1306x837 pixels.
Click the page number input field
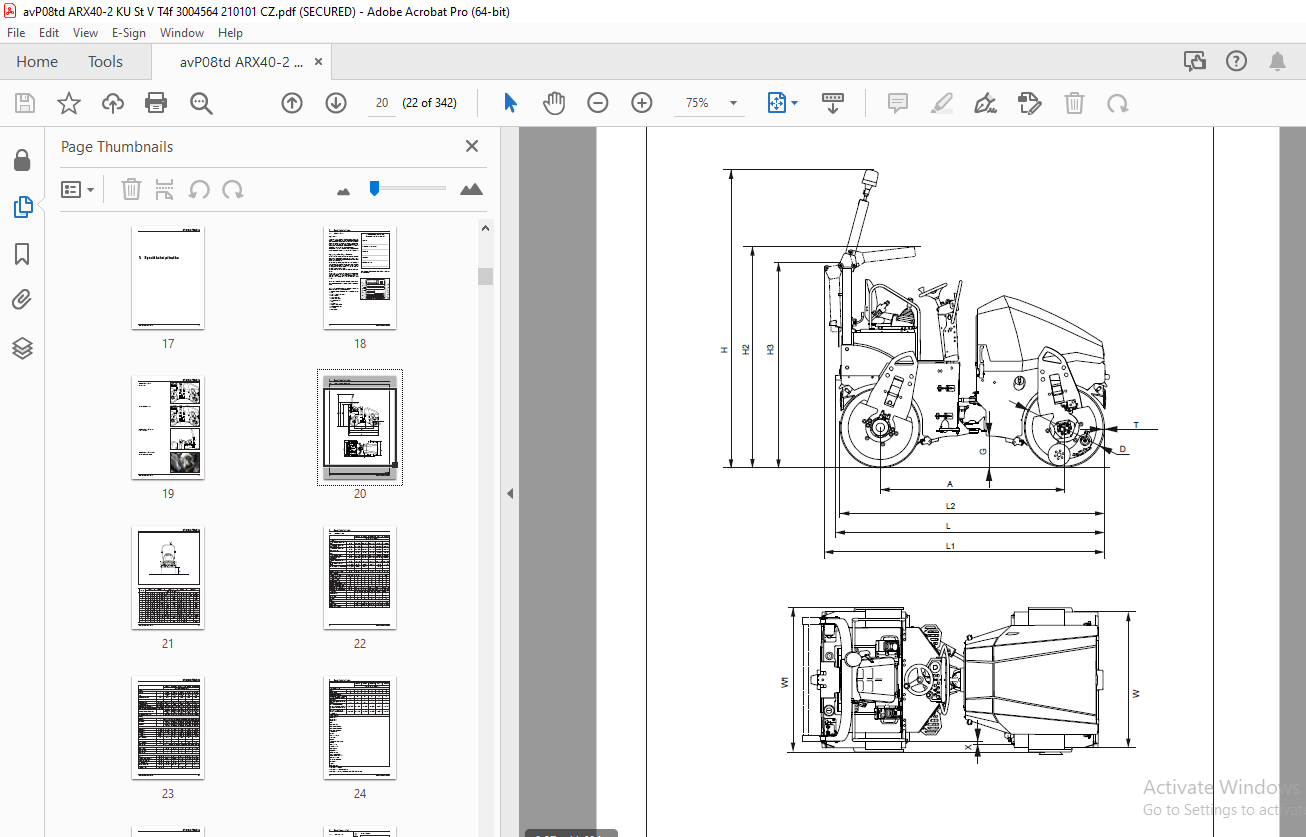tap(382, 103)
